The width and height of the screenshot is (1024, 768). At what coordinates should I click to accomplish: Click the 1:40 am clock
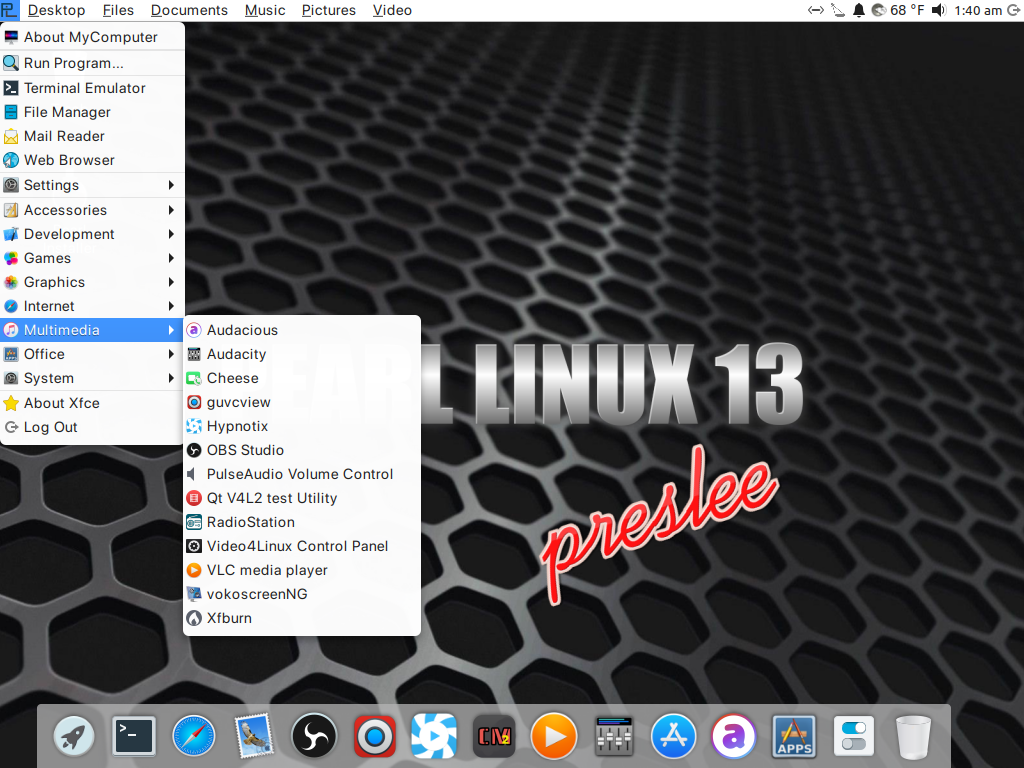(x=979, y=10)
